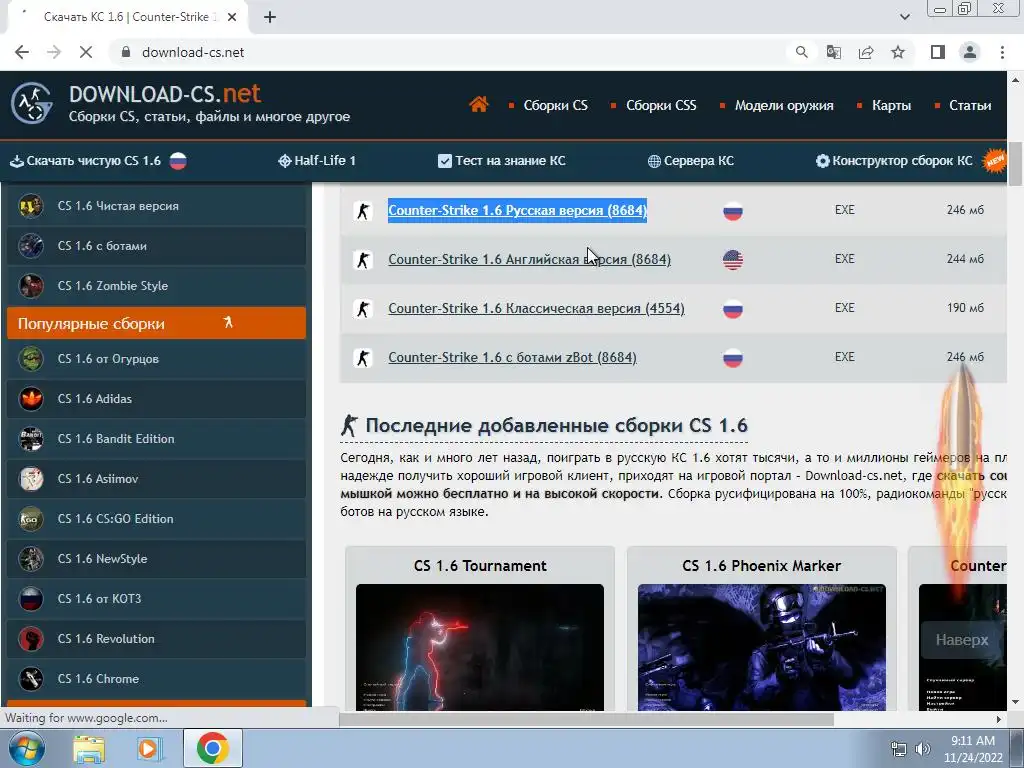Viewport: 1024px width, 768px height.
Task: Open Windows Explorer from taskbar
Action: tap(89, 748)
